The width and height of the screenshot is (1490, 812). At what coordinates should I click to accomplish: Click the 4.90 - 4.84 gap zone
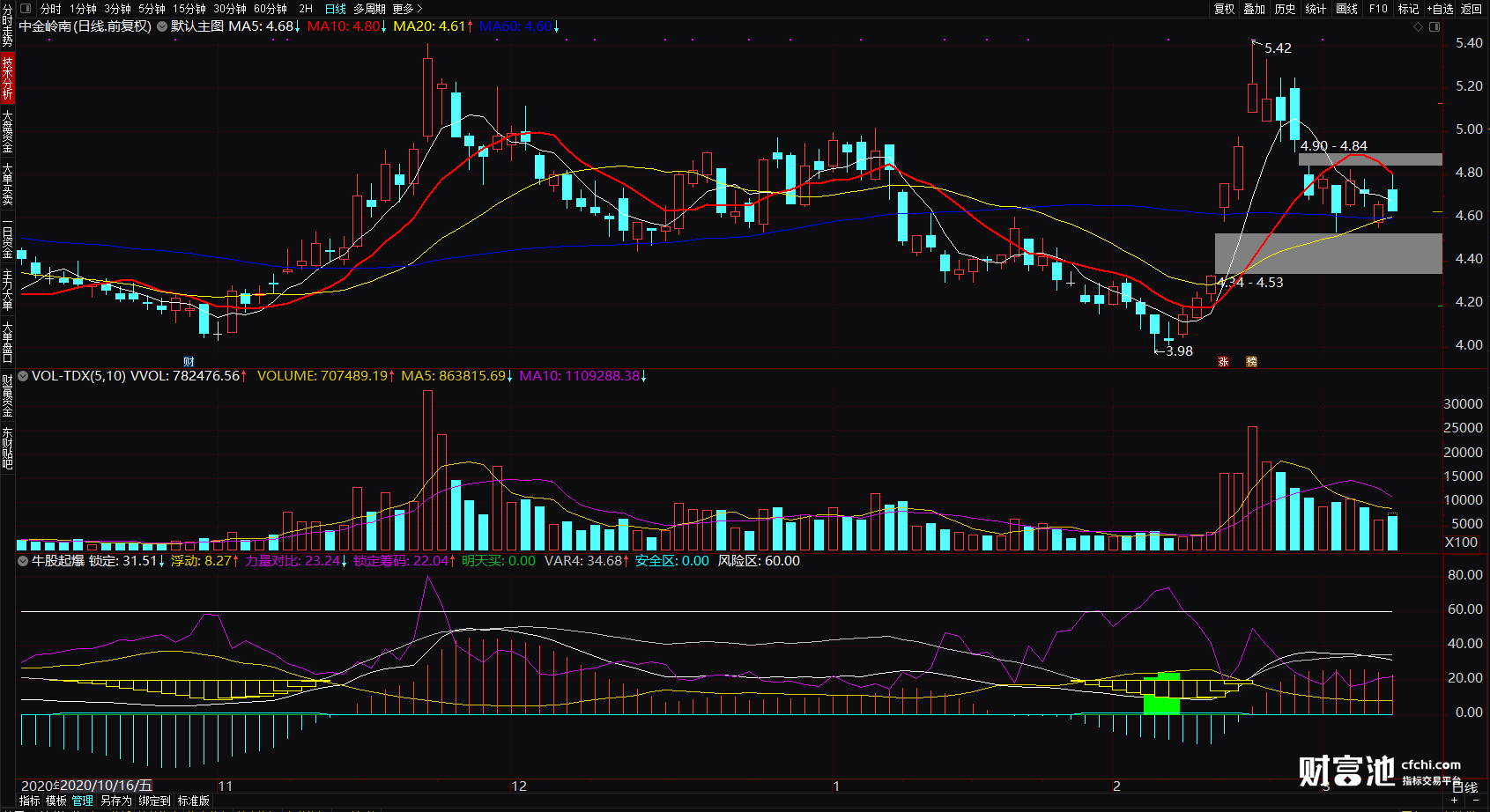[1370, 159]
